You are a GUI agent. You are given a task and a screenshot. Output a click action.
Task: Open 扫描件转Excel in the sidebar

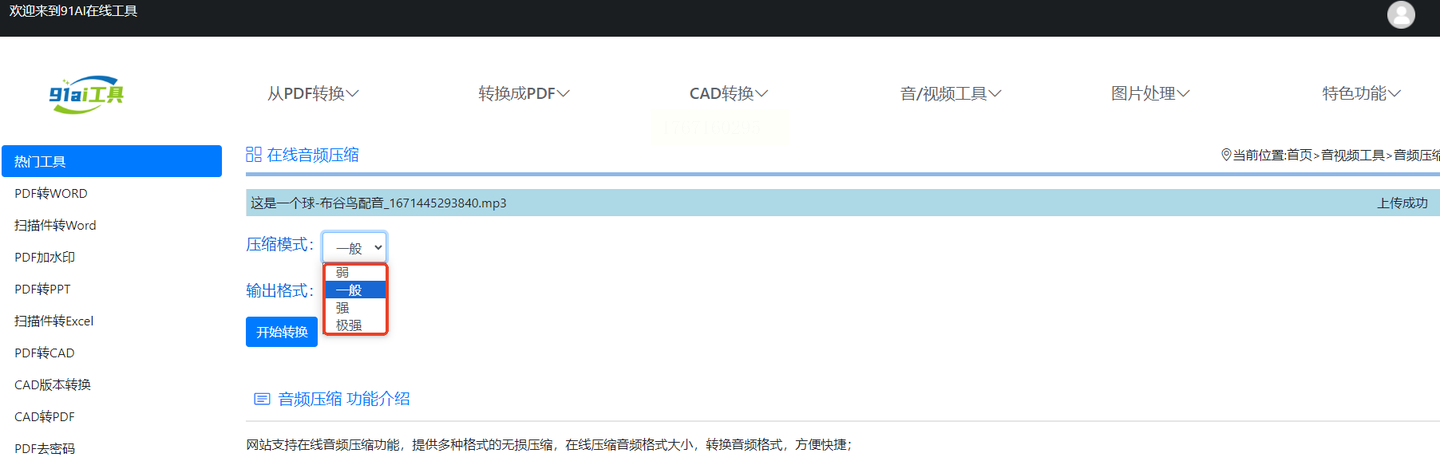54,321
